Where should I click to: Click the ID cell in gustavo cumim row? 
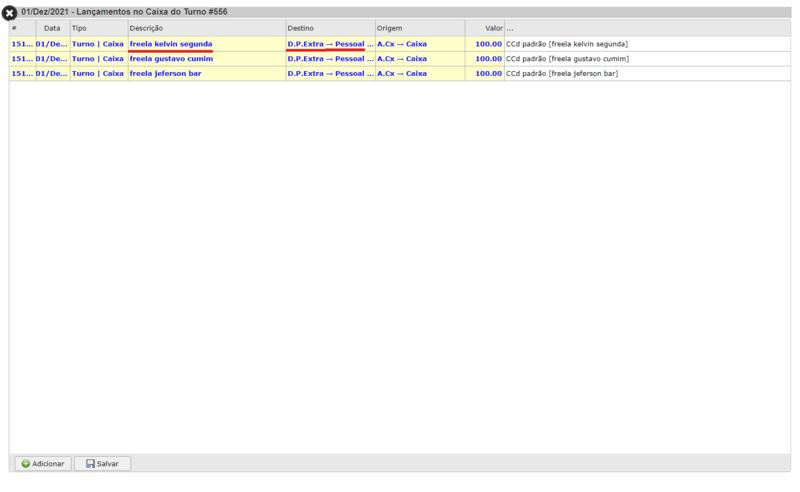(x=22, y=59)
